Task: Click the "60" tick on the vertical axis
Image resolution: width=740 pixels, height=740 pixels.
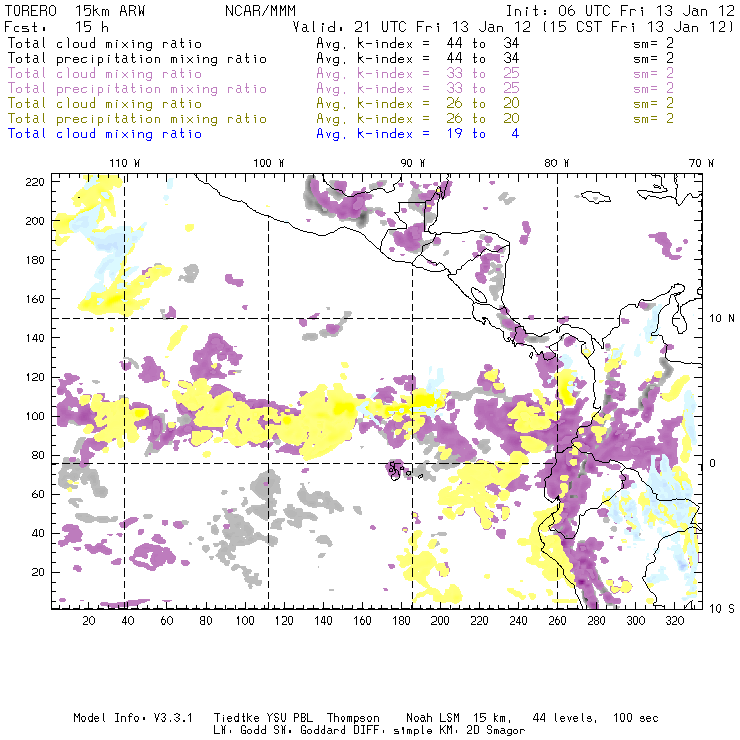Action: [x=38, y=494]
